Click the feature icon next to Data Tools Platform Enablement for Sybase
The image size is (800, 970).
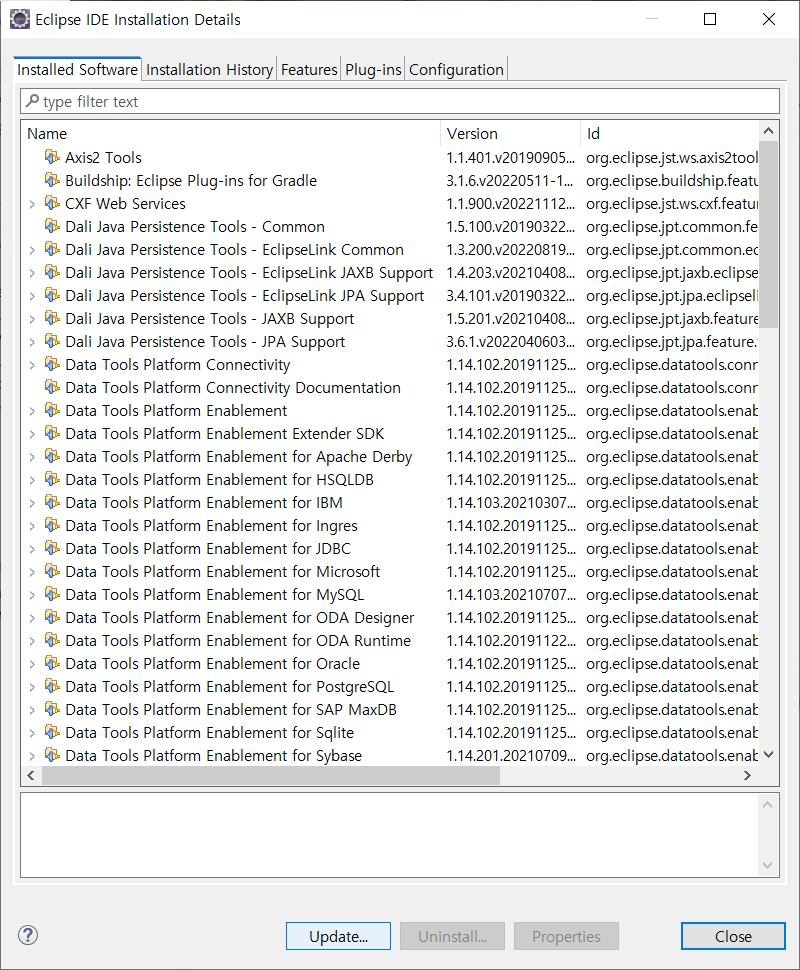point(52,755)
